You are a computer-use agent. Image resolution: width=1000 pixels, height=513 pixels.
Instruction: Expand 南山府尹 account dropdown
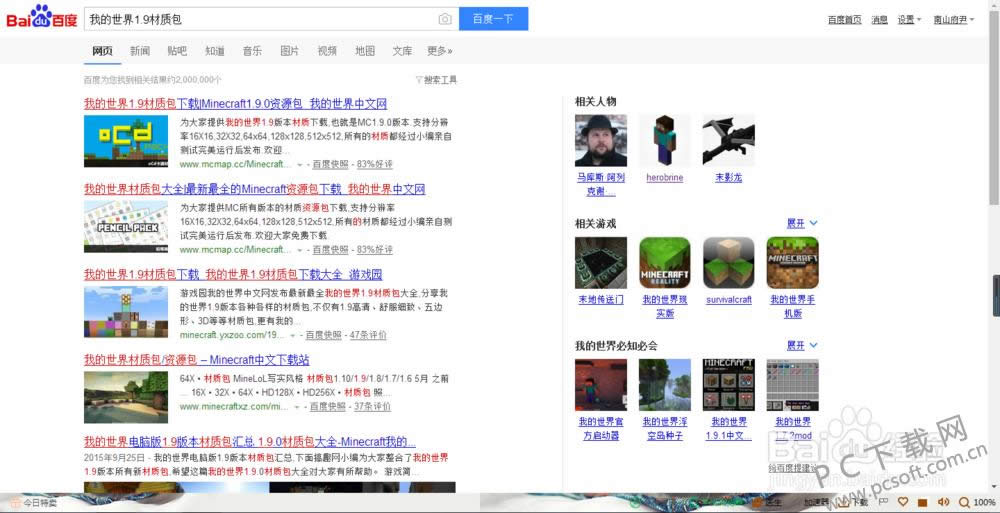pos(953,20)
